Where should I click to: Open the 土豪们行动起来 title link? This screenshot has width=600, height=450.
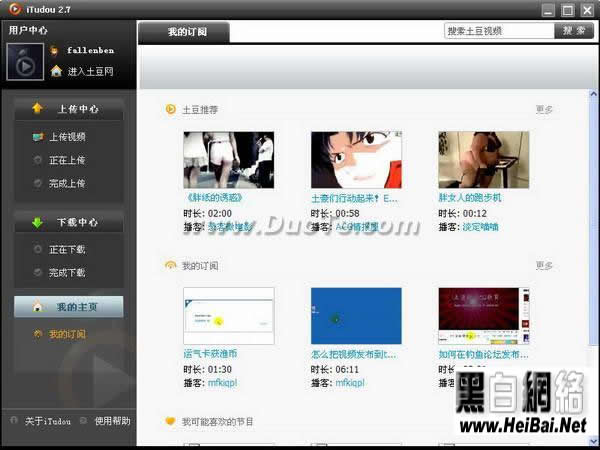coord(354,198)
